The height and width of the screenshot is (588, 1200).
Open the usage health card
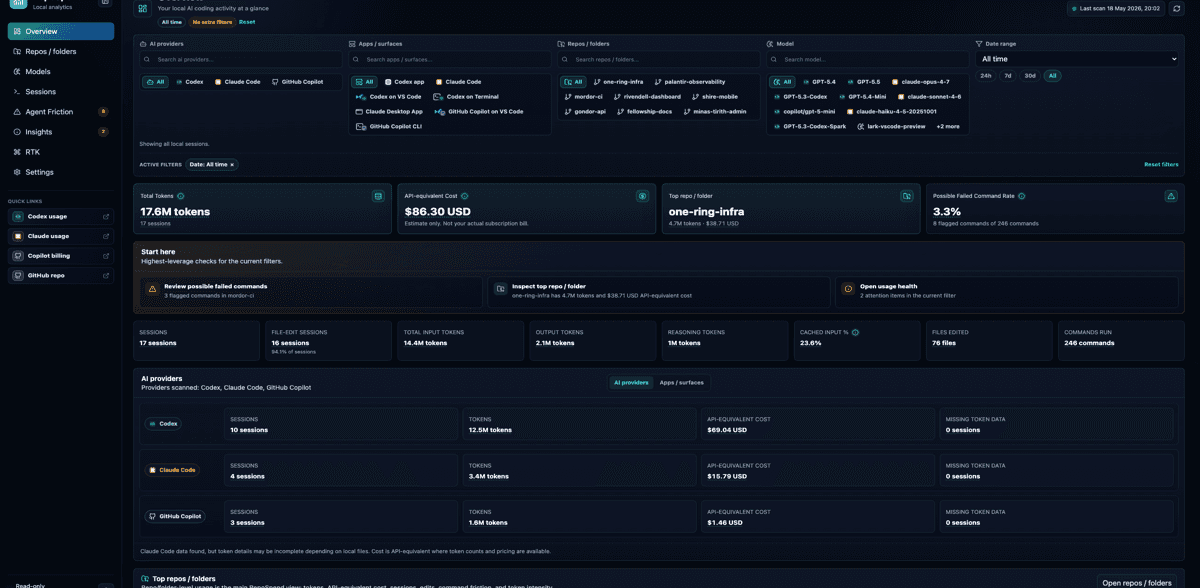tap(1008, 291)
